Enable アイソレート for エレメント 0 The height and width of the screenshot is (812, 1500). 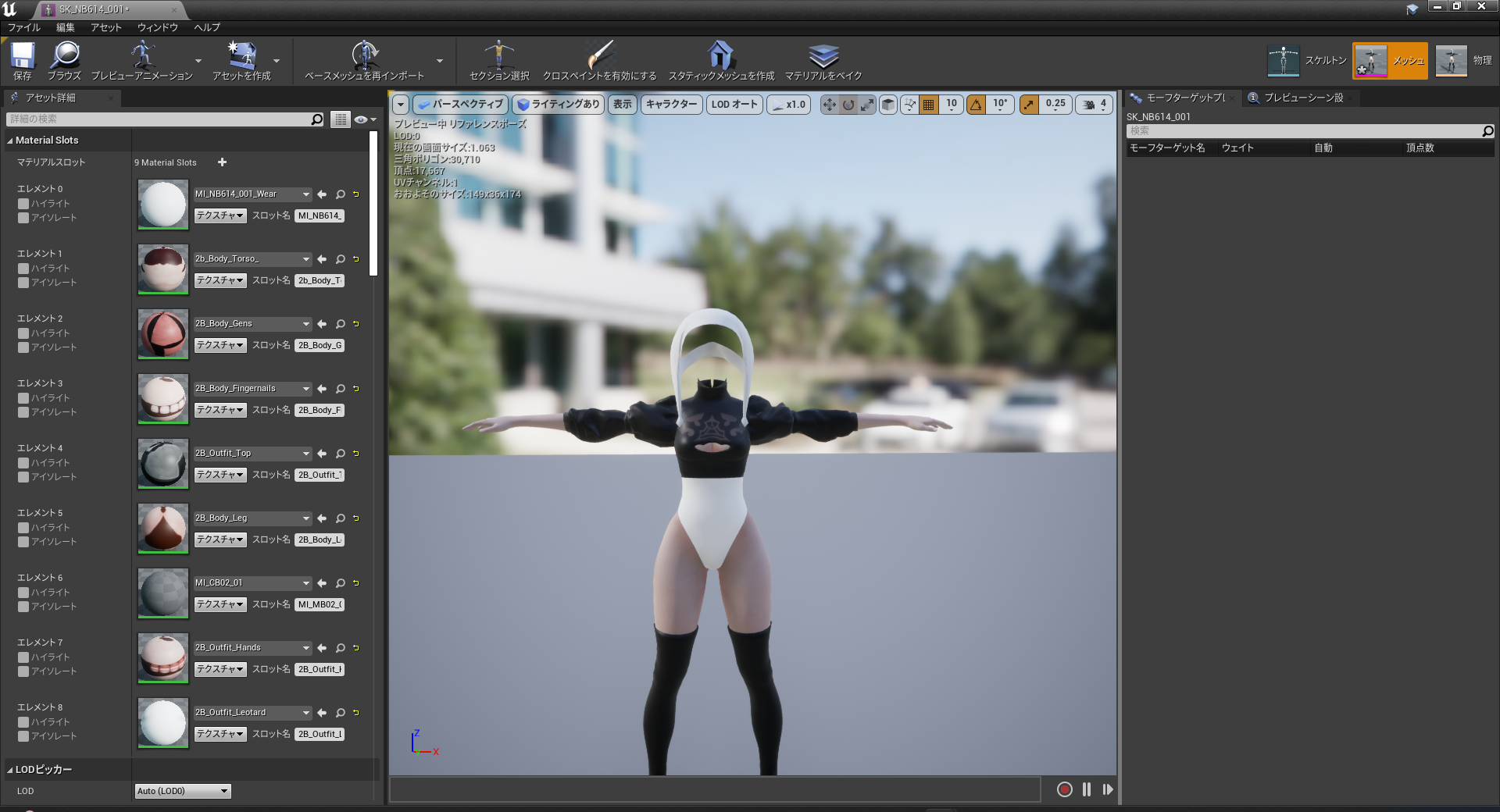pos(23,218)
